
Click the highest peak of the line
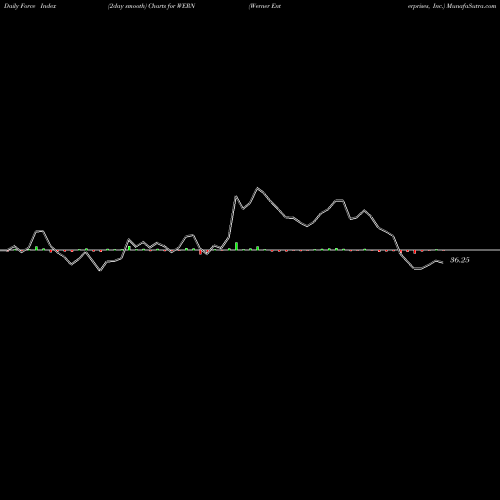click(257, 188)
